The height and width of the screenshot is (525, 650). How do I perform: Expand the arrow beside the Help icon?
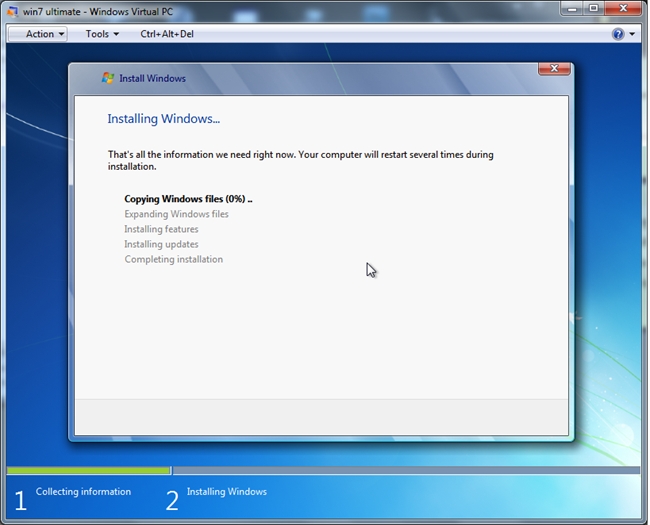coord(632,34)
